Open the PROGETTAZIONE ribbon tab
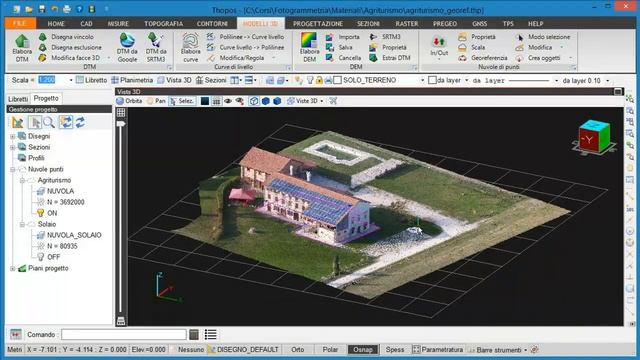Image resolution: width=640 pixels, height=360 pixels. point(318,24)
